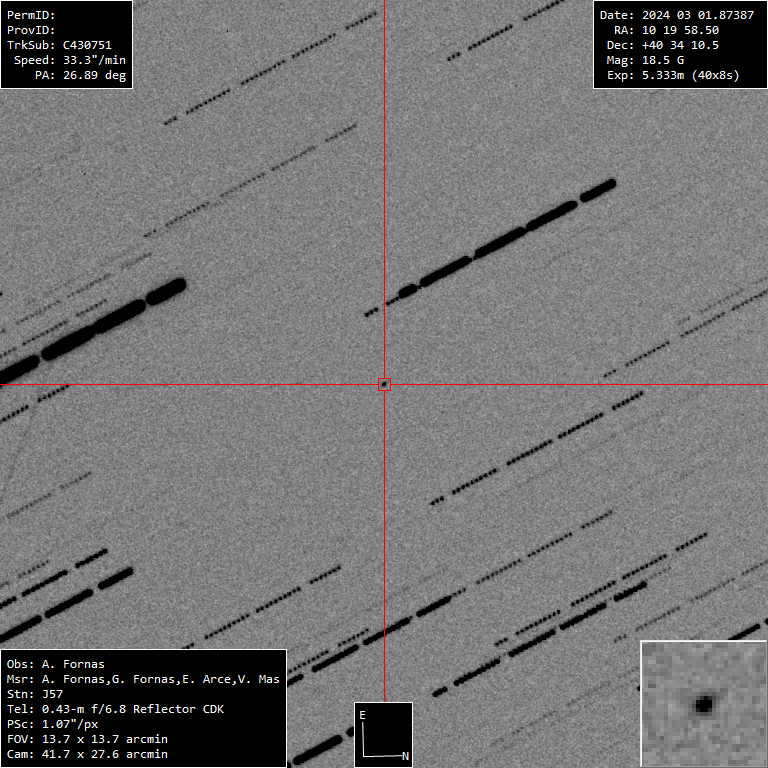Click the Cam 41.7 x 27.6 arcmin line
Image resolution: width=768 pixels, height=768 pixels.
click(87, 754)
